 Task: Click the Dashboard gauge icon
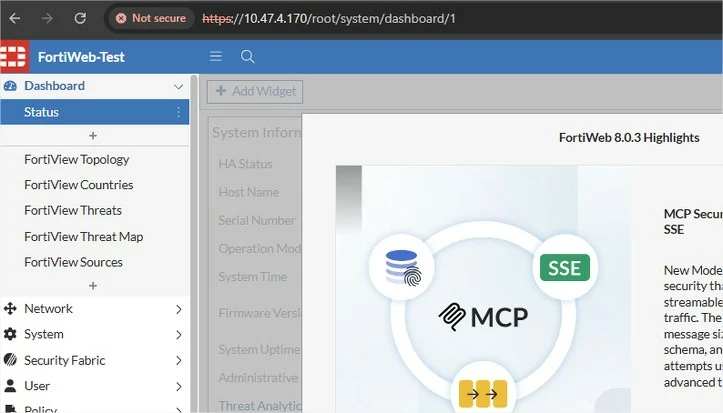click(x=10, y=86)
